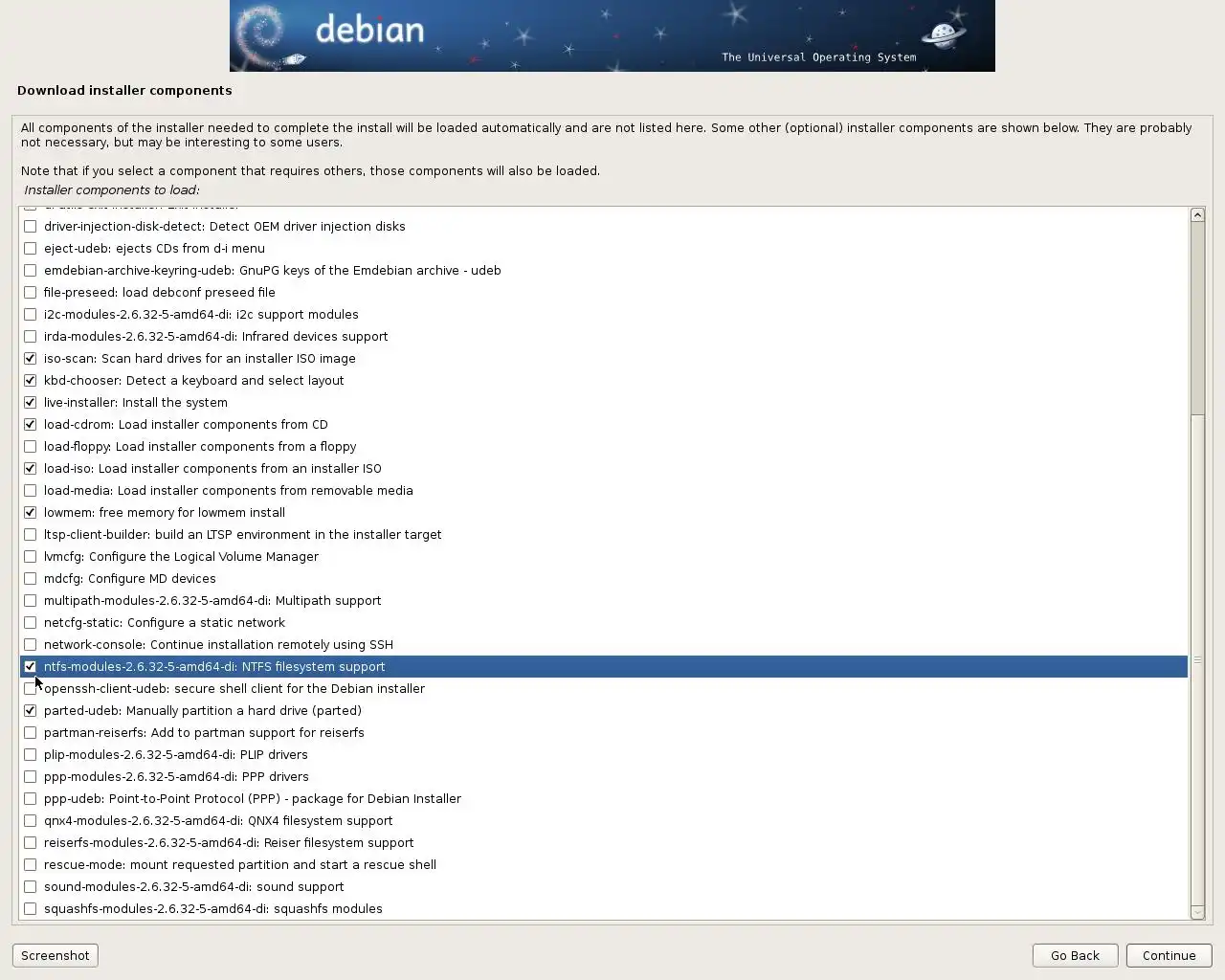Check ltsp-client-builder checkbox
The height and width of the screenshot is (980, 1225).
tap(31, 535)
